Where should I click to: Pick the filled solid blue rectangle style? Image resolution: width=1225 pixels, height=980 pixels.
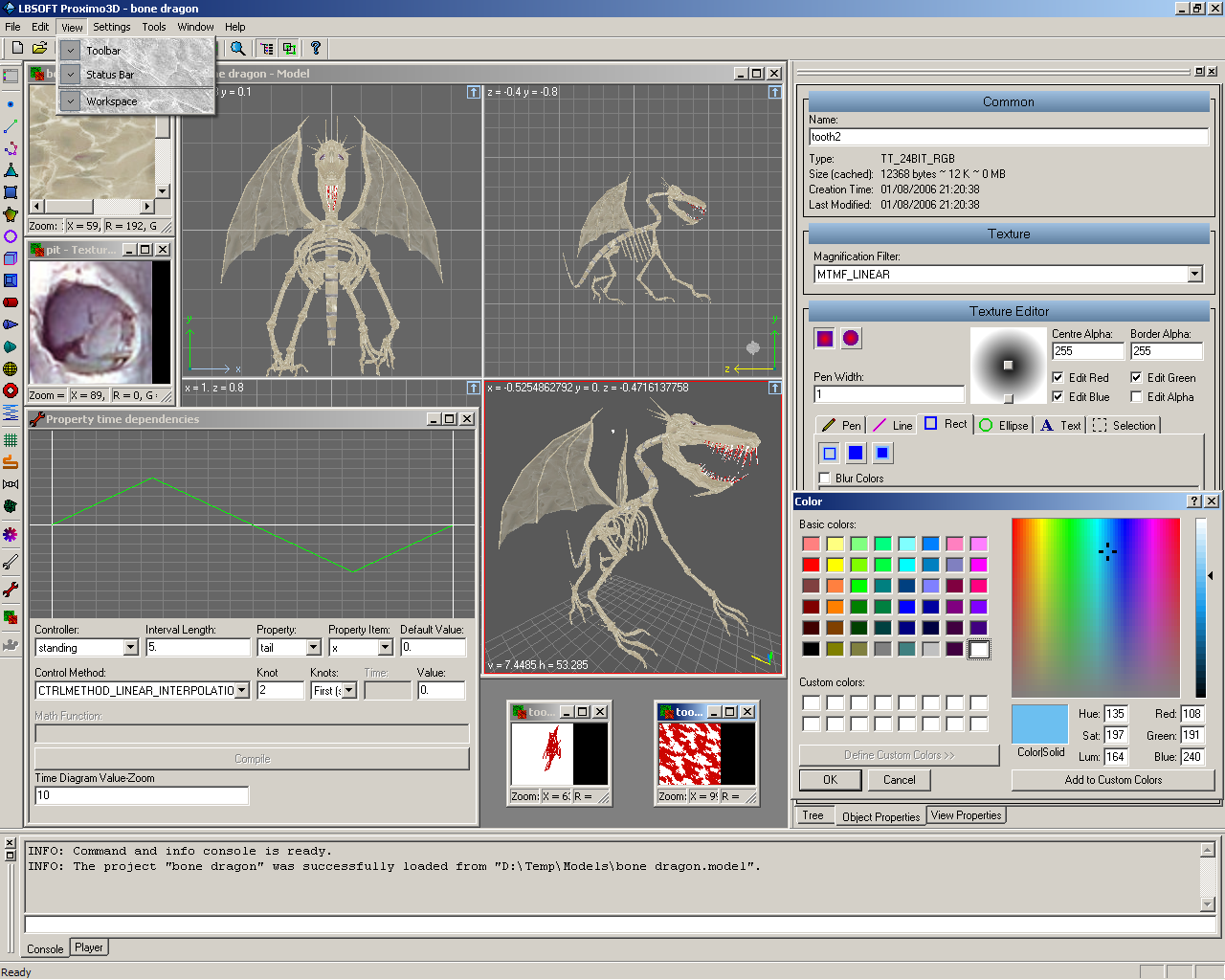click(x=856, y=453)
